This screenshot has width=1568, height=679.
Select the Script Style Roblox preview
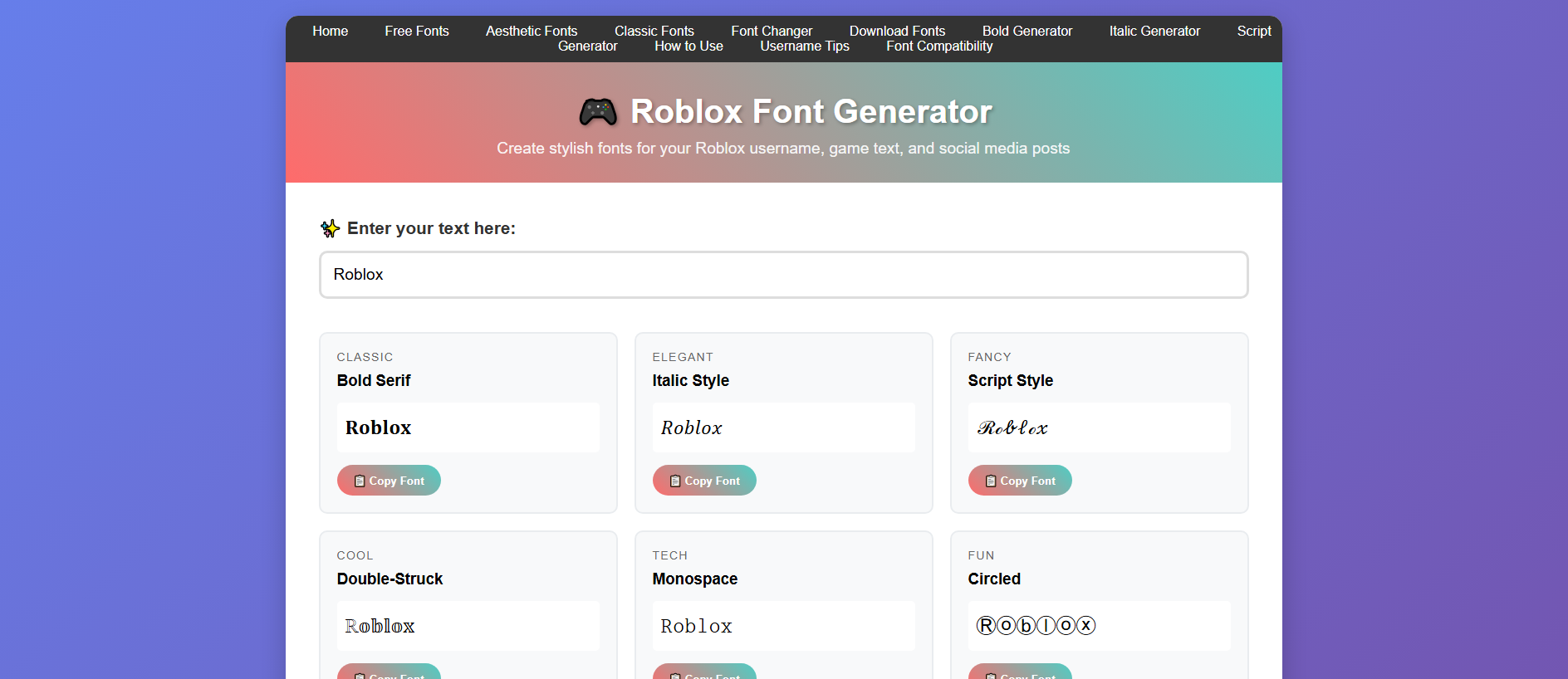click(x=1099, y=427)
